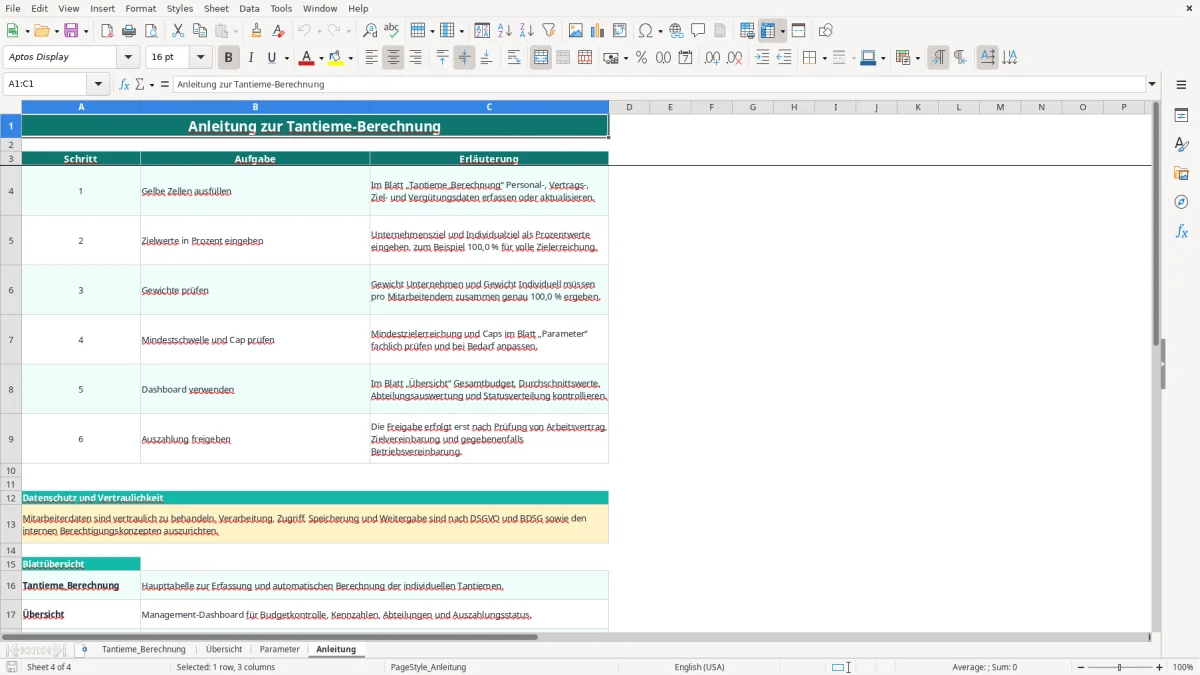Click the Zoom Out minus button
The height and width of the screenshot is (675, 1200).
coord(1079,667)
